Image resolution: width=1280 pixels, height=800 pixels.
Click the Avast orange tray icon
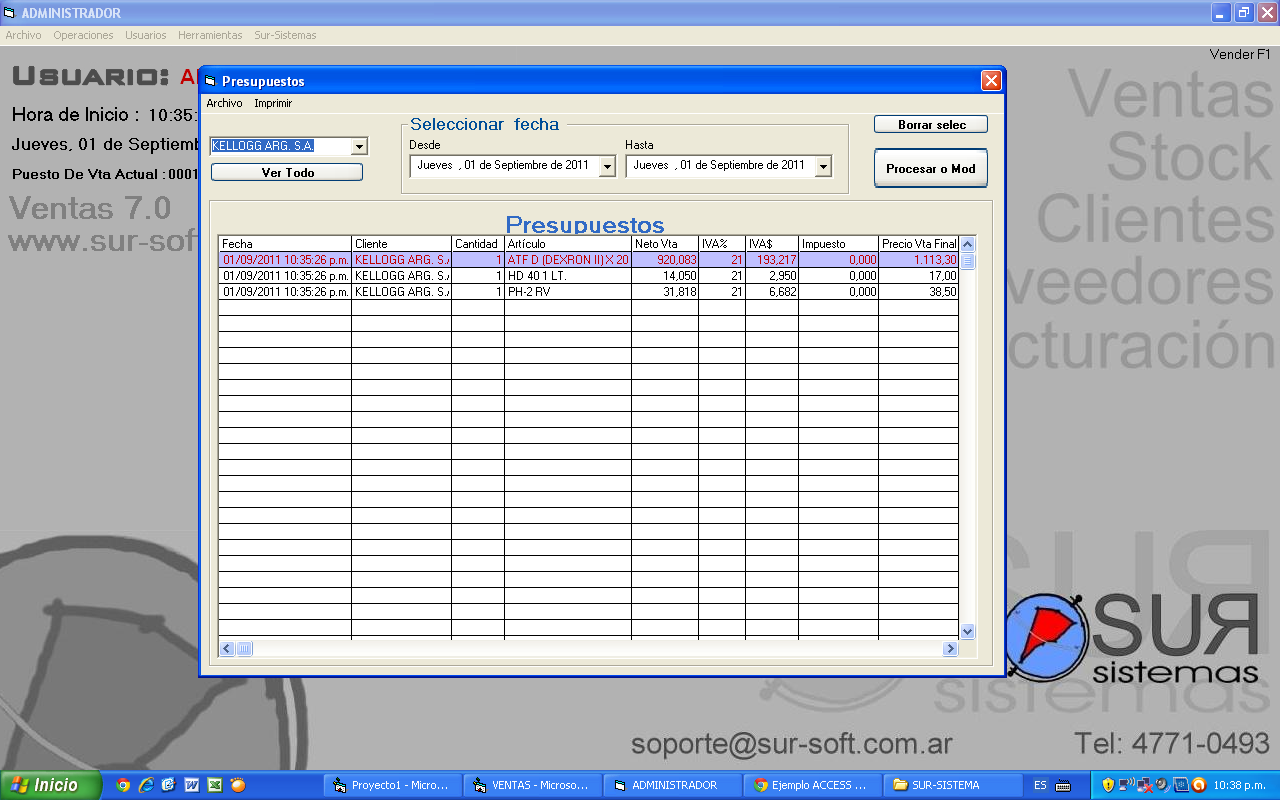[1198, 785]
